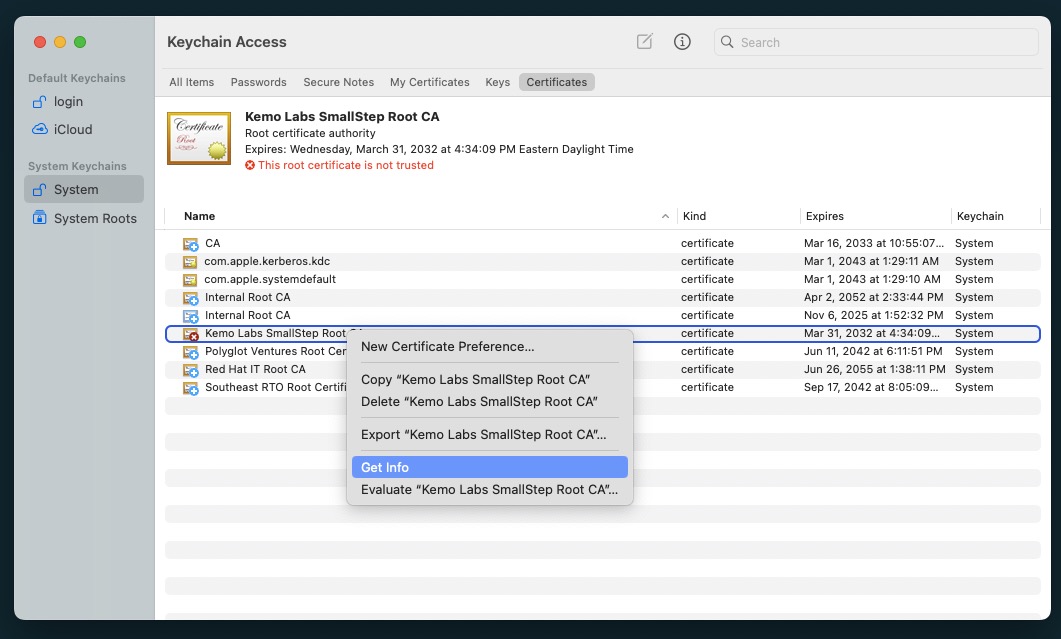This screenshot has width=1061, height=639.
Task: Switch to the Passwords tab
Action: click(x=258, y=82)
